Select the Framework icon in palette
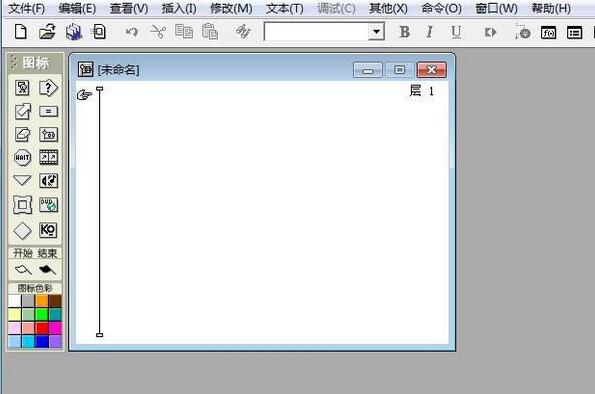595x394 pixels. click(x=22, y=205)
